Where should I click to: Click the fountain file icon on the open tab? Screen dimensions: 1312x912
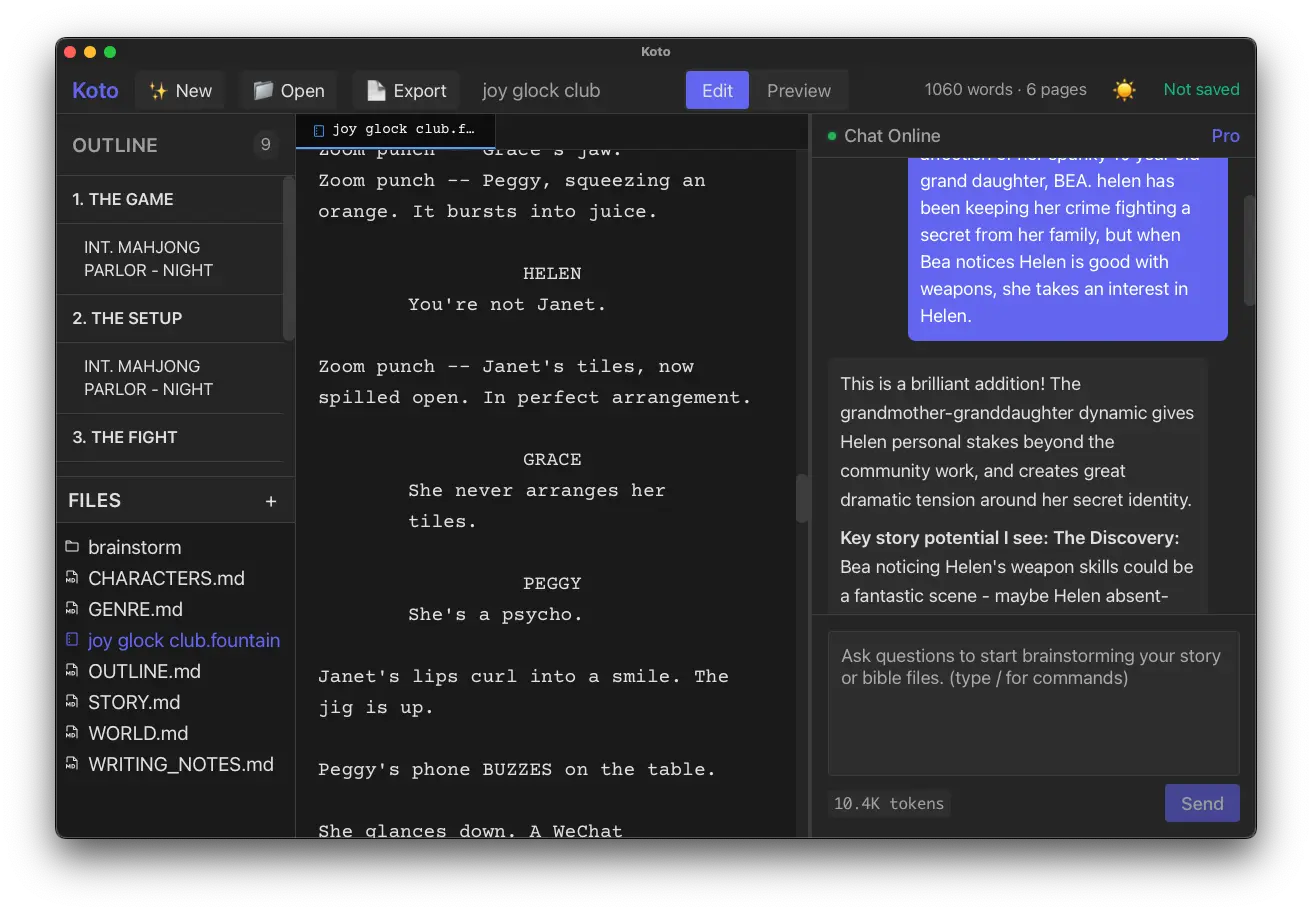click(x=317, y=129)
